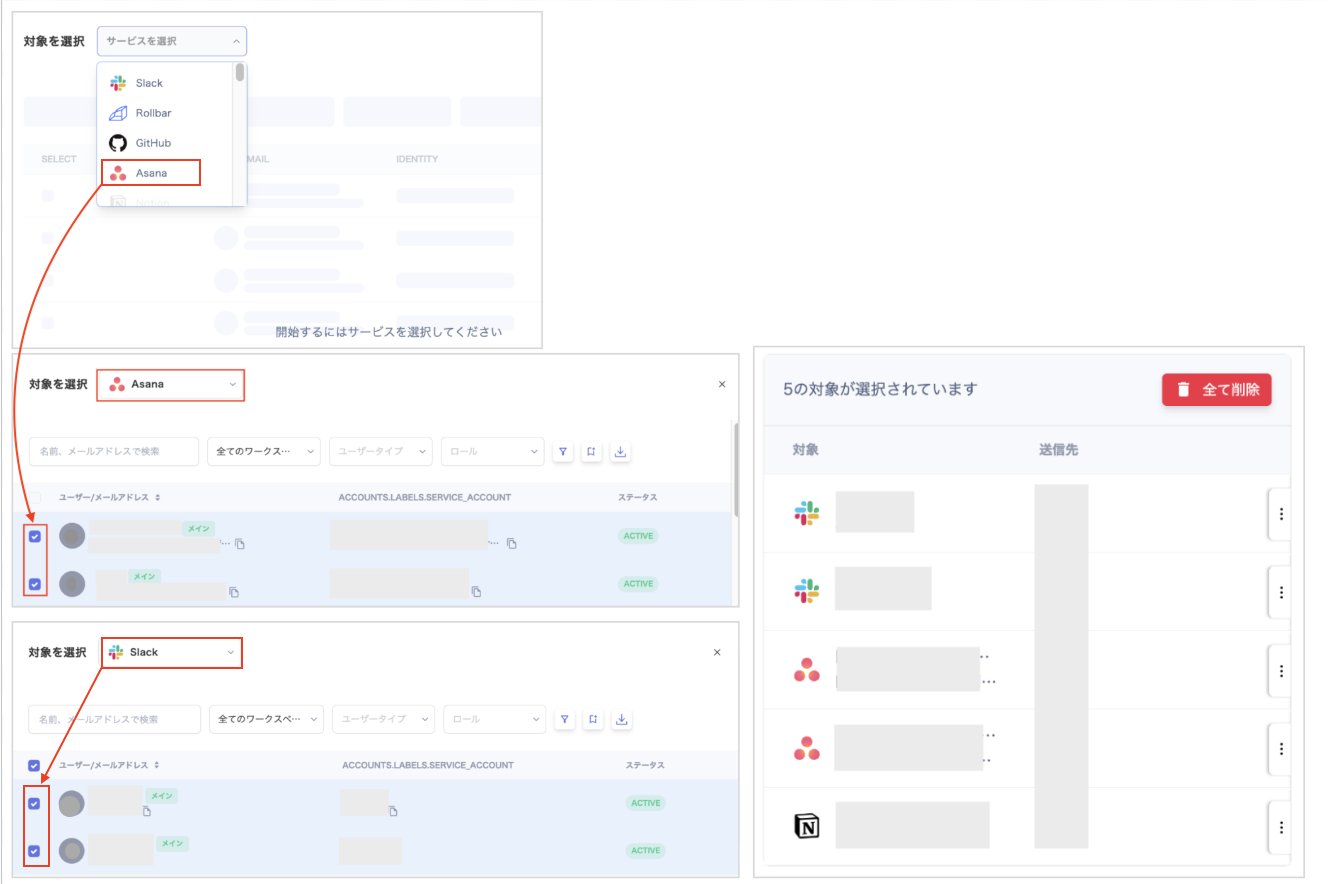The image size is (1328, 884).
Task: Click ACCOUNTS.LABELS.SERVICE_ACCOUNT header in the Asana panel
Action: 425,497
